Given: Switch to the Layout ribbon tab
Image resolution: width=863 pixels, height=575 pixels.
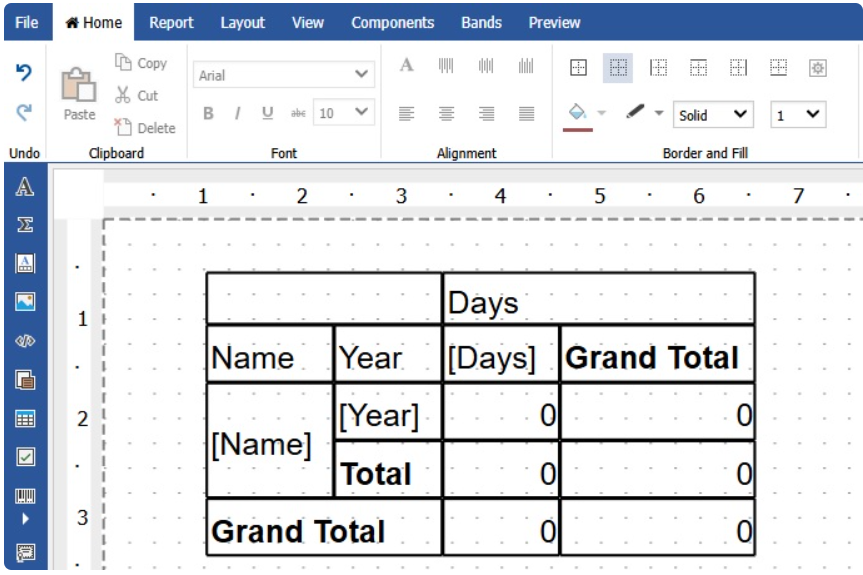Looking at the screenshot, I should [242, 22].
